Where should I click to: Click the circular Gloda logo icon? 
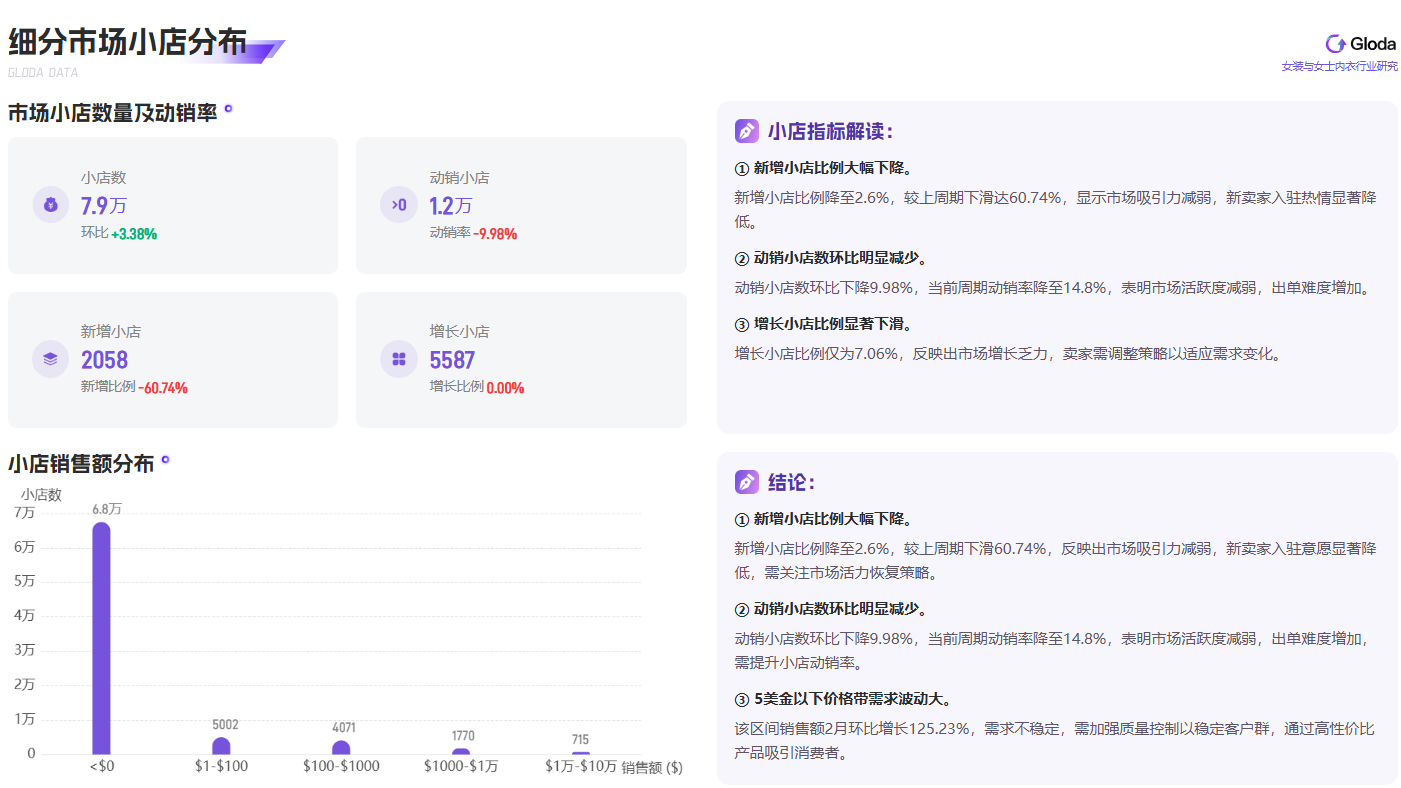1334,43
